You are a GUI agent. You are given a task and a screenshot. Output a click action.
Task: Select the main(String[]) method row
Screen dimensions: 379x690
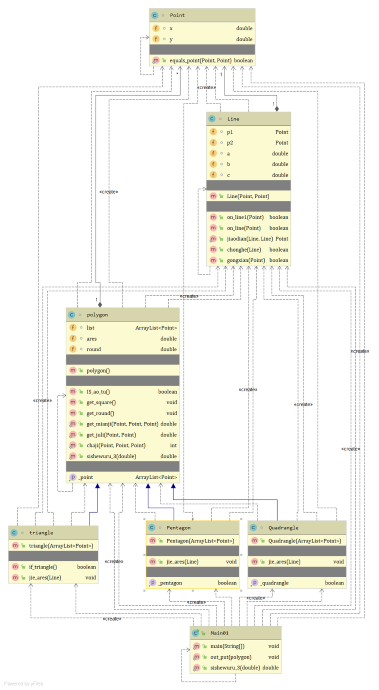coord(236,646)
